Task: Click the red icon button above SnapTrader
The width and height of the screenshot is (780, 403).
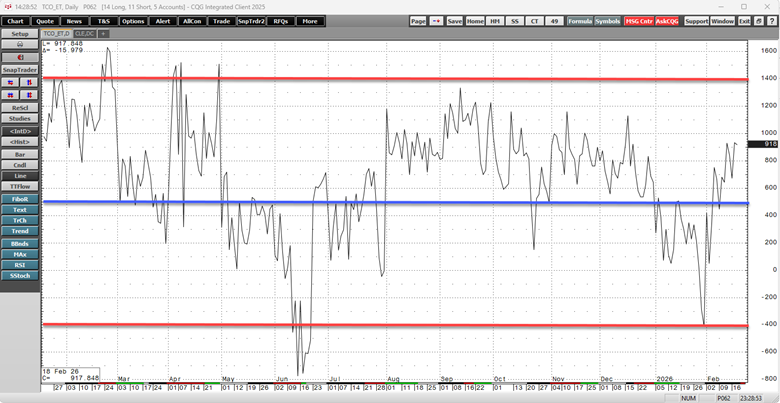Action: (x=20, y=57)
